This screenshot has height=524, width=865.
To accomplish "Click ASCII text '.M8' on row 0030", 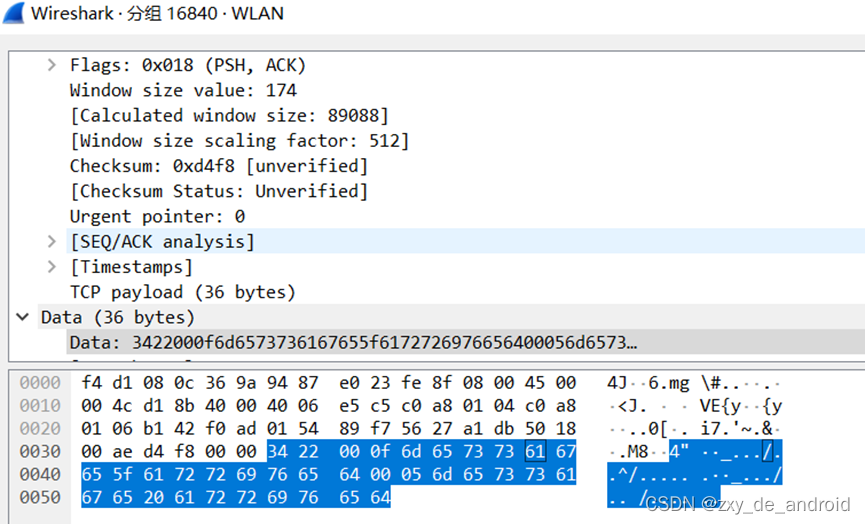I will (633, 452).
